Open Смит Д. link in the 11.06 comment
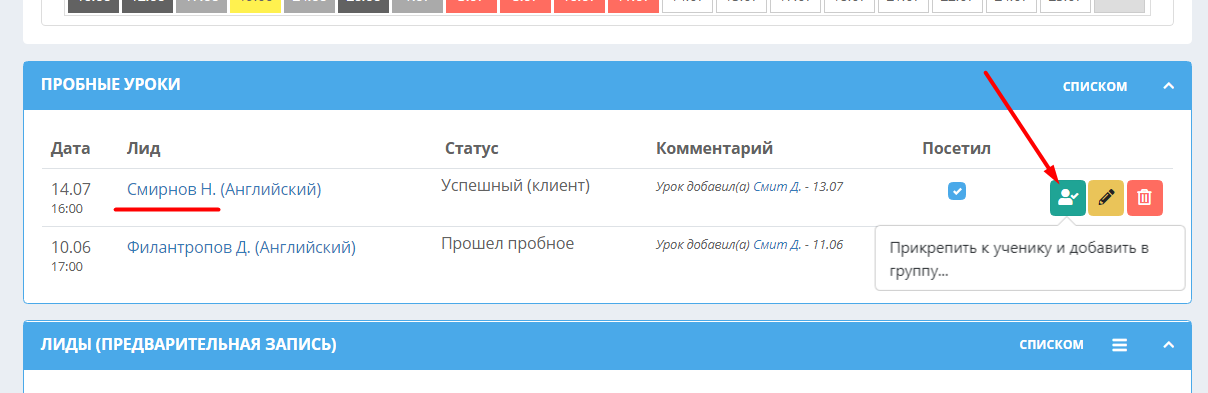Viewport: 1208px width, 393px height. [x=776, y=245]
